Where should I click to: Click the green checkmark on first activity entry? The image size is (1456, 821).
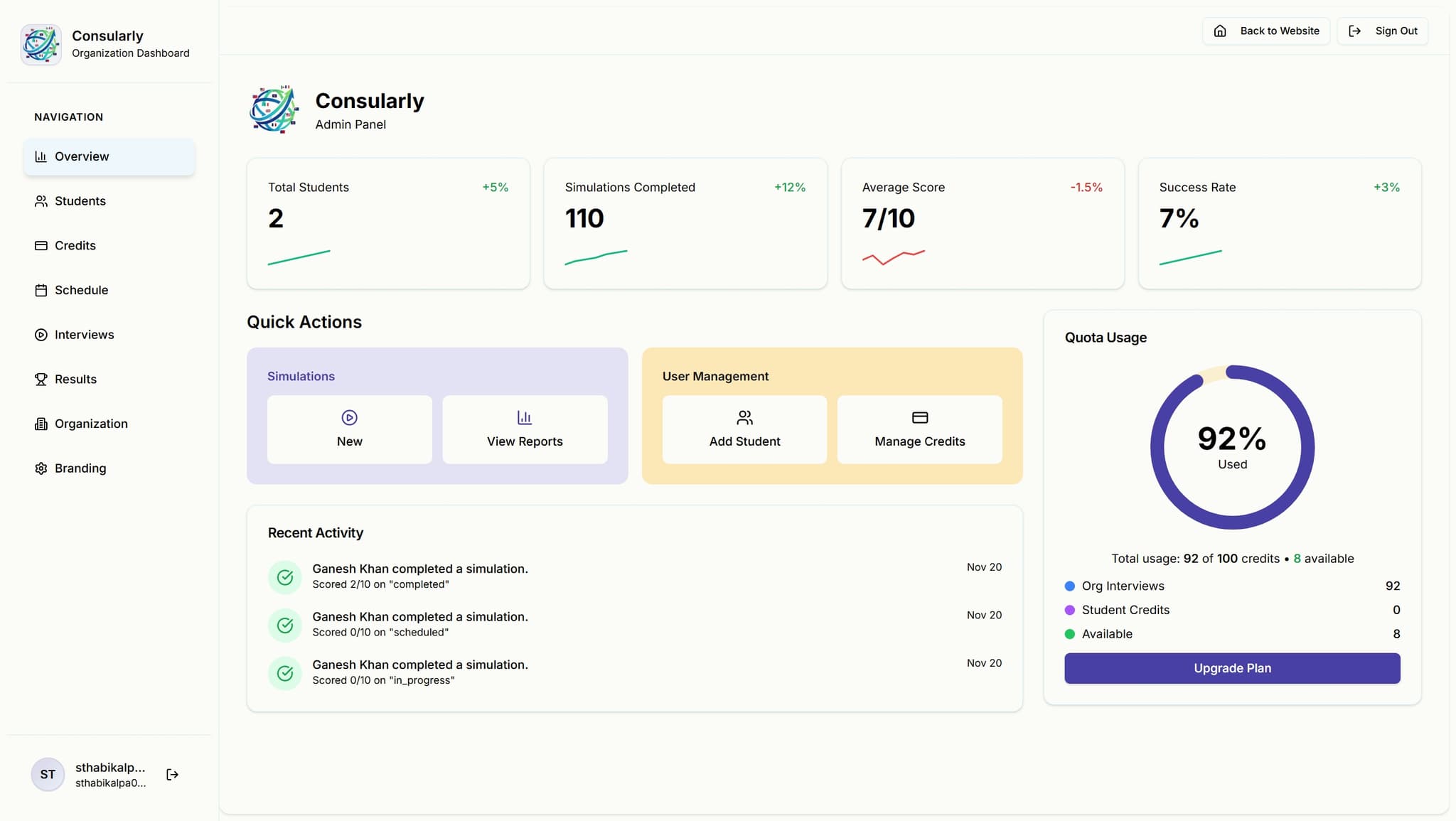click(285, 577)
